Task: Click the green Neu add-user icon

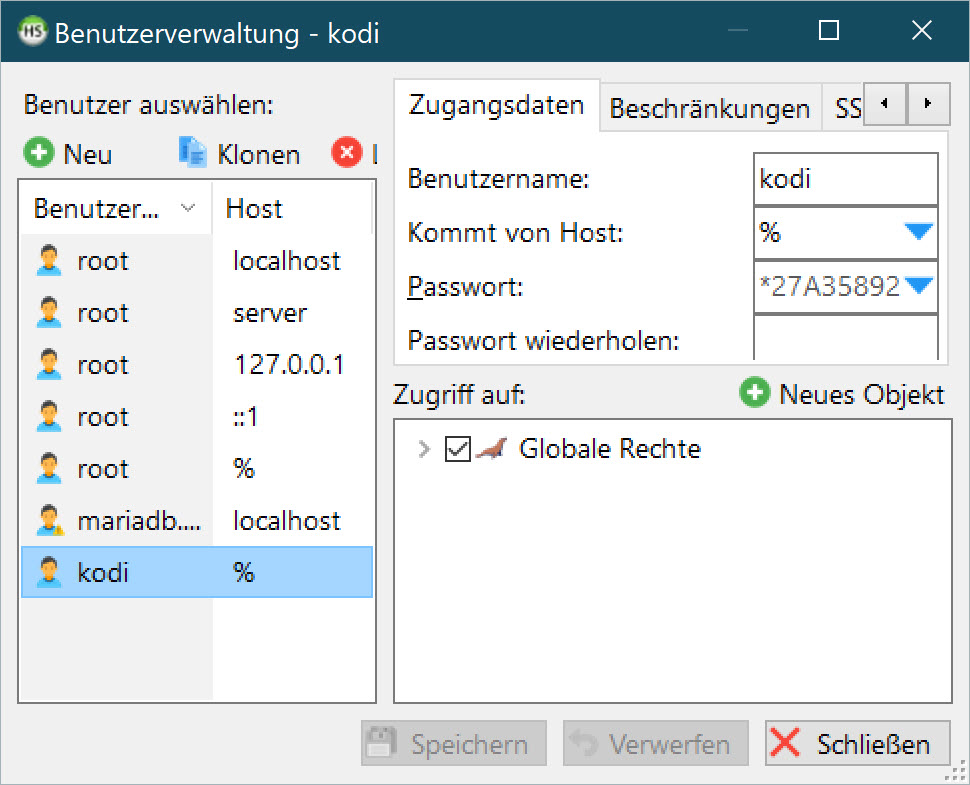Action: point(38,152)
